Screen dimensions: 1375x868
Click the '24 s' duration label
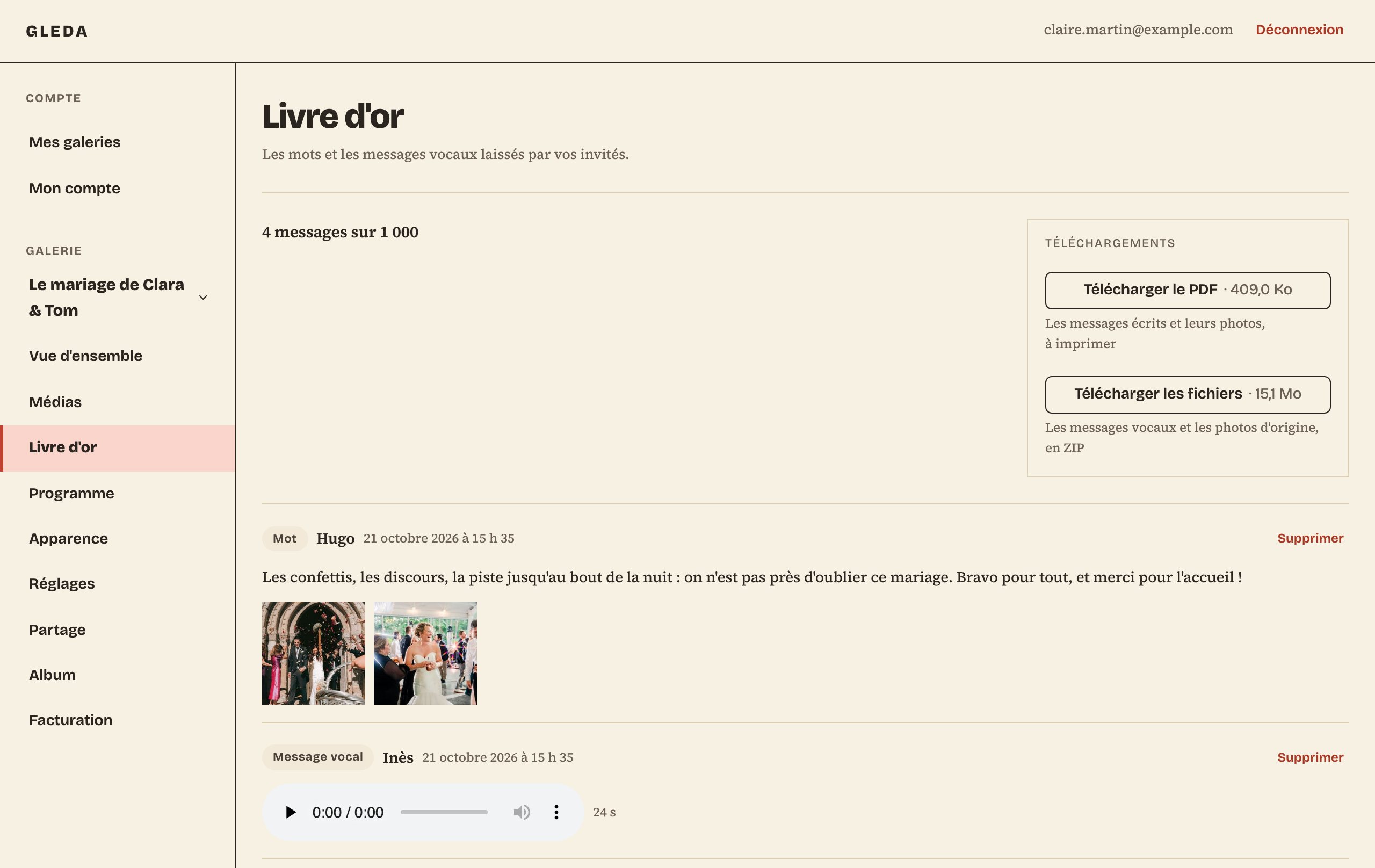(x=604, y=812)
